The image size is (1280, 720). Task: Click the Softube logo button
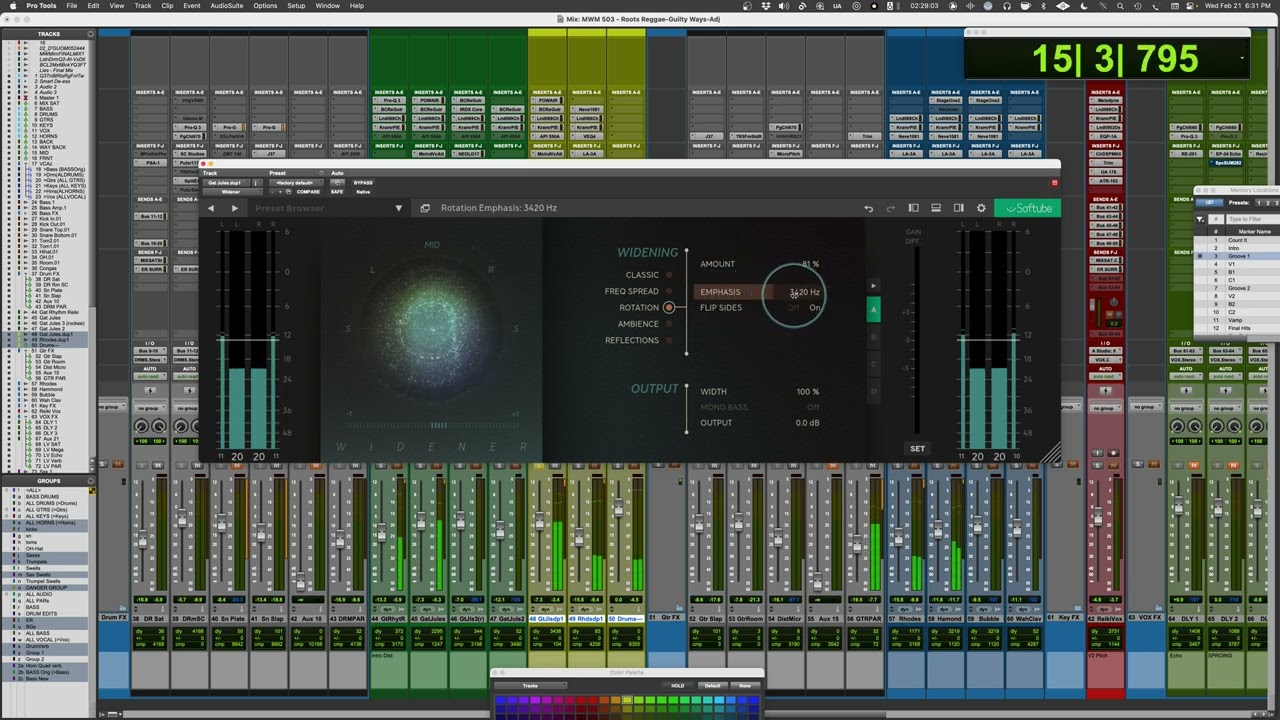[1028, 208]
